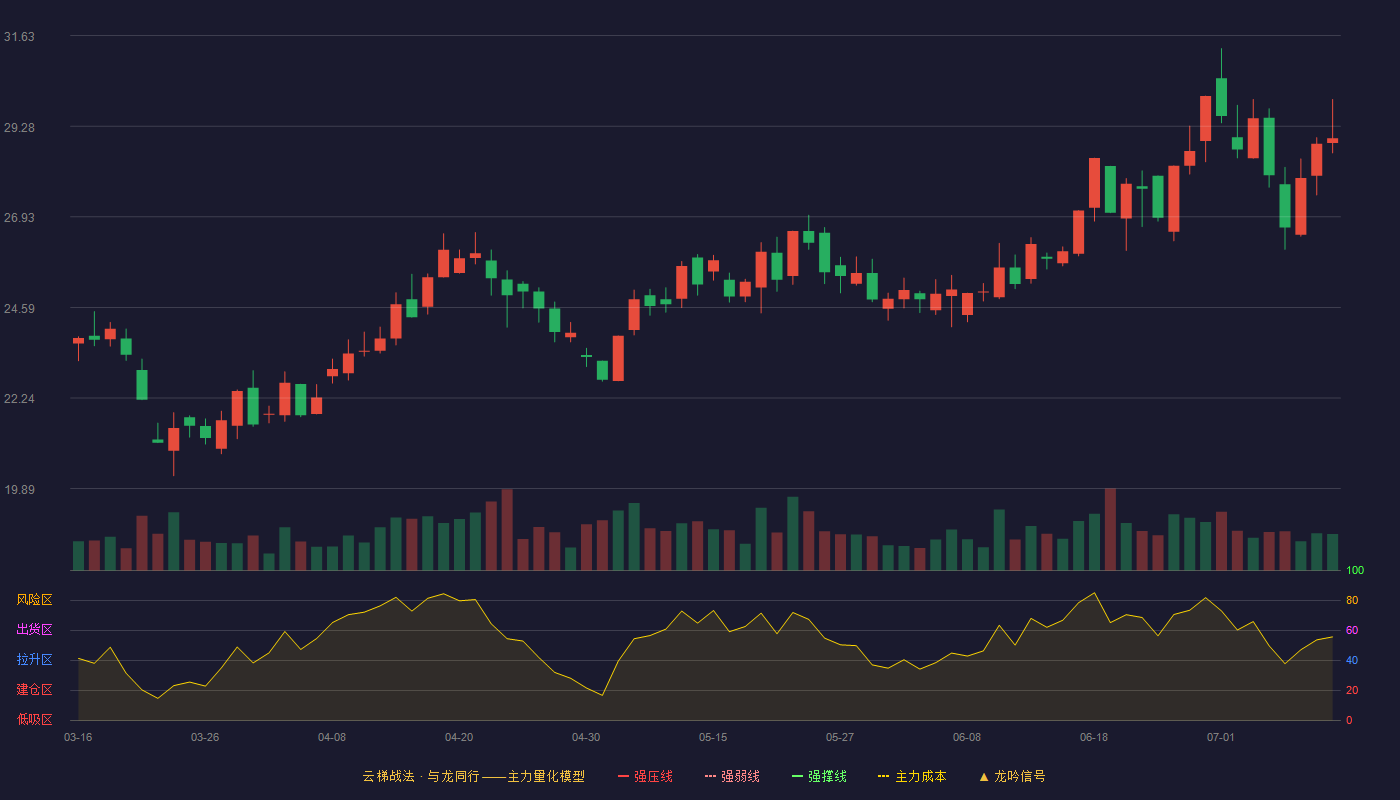Image resolution: width=1400 pixels, height=800 pixels.
Task: Click the magenta 60 indicator axis value
Action: 1352,631
